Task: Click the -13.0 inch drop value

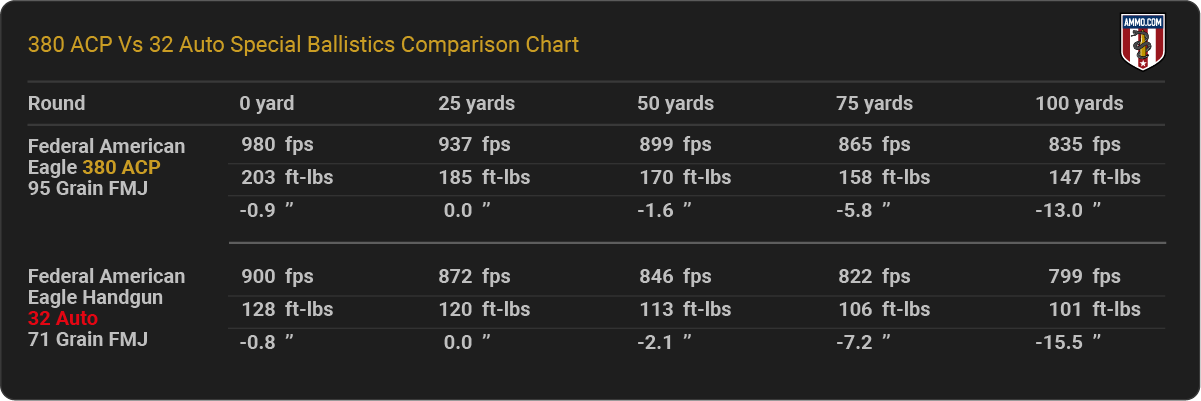Action: [x=1068, y=209]
